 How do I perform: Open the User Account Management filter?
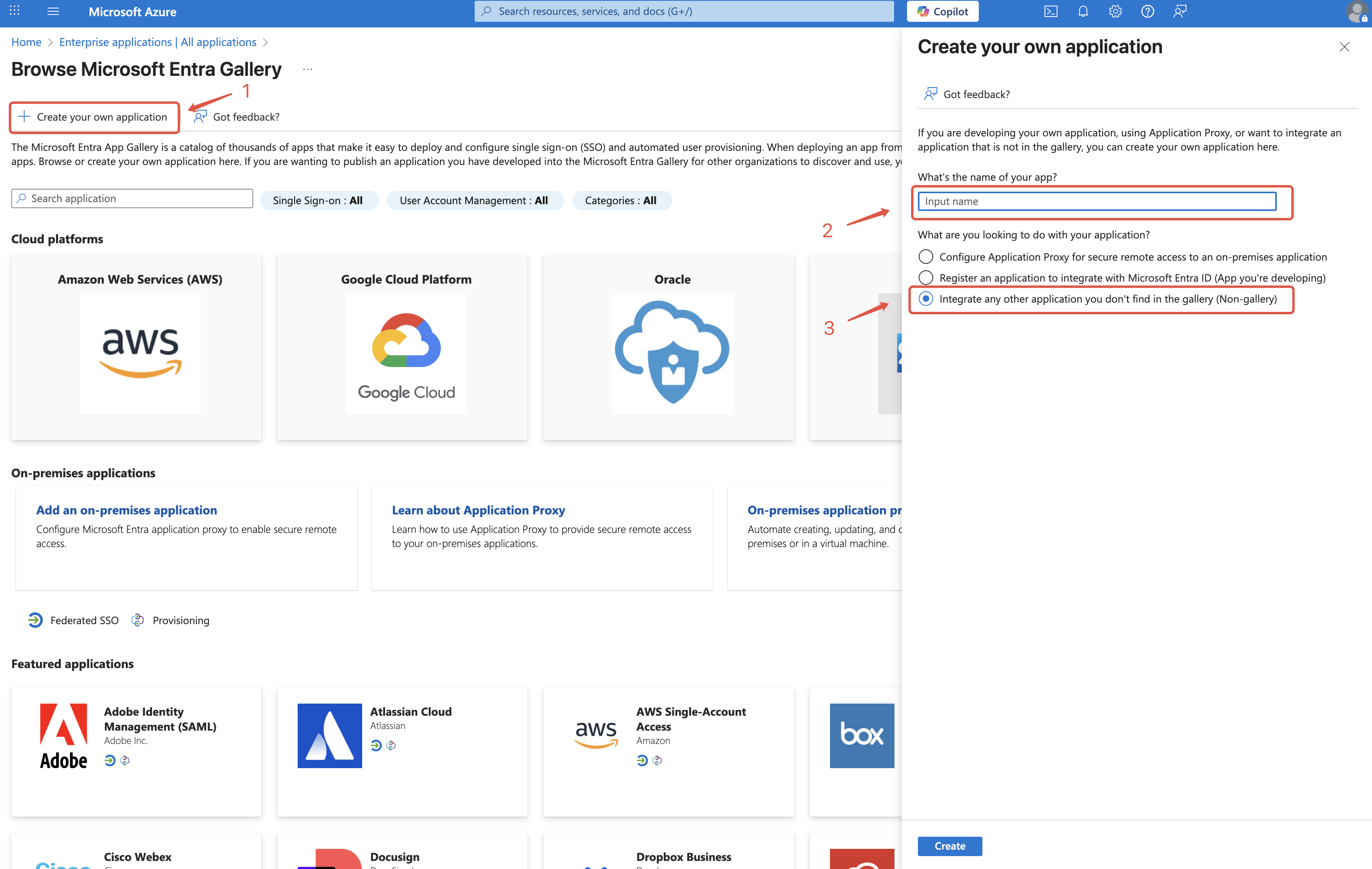tap(474, 201)
